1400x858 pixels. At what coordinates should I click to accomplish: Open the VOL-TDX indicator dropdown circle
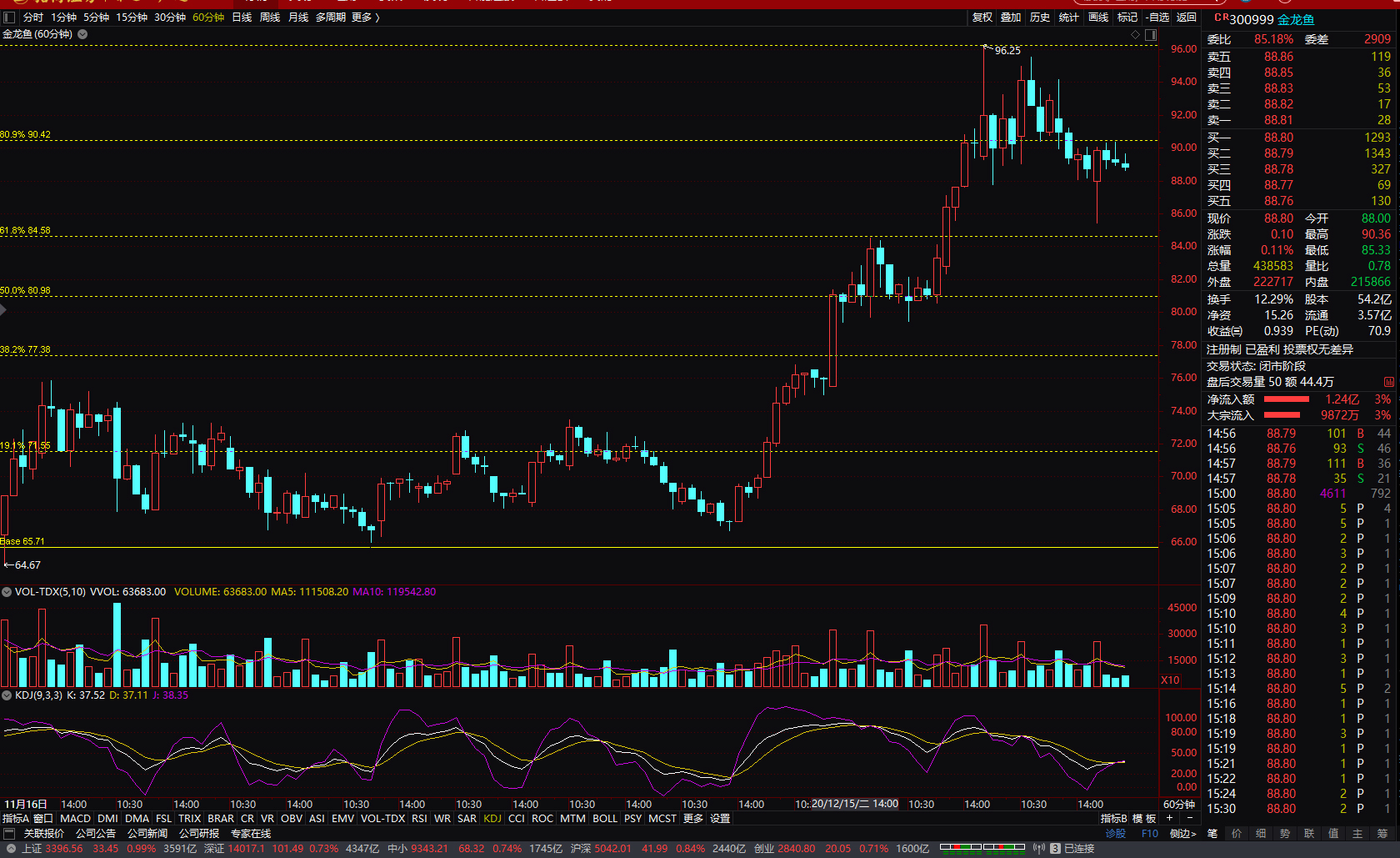[7, 592]
